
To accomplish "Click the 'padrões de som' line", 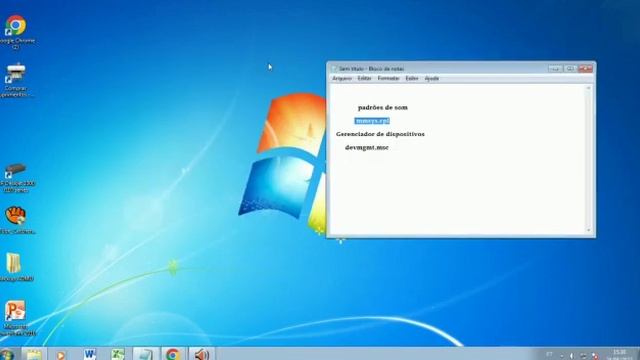I will (382, 108).
